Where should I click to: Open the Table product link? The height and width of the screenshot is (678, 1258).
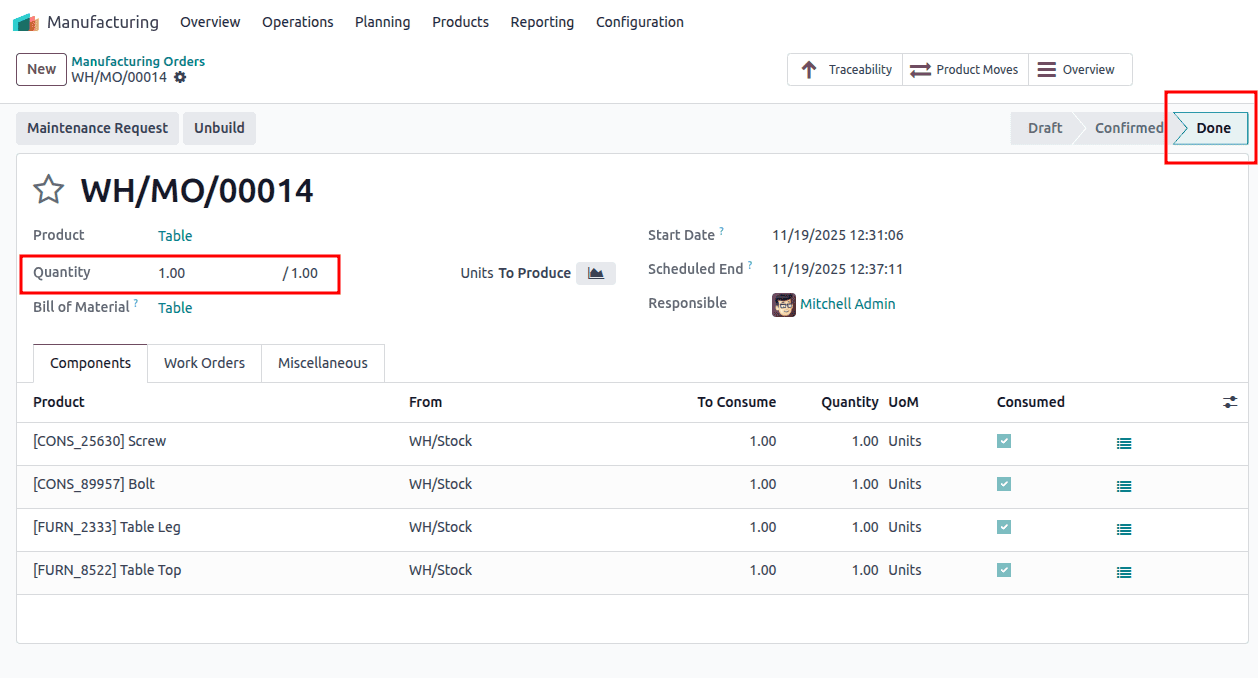click(175, 235)
